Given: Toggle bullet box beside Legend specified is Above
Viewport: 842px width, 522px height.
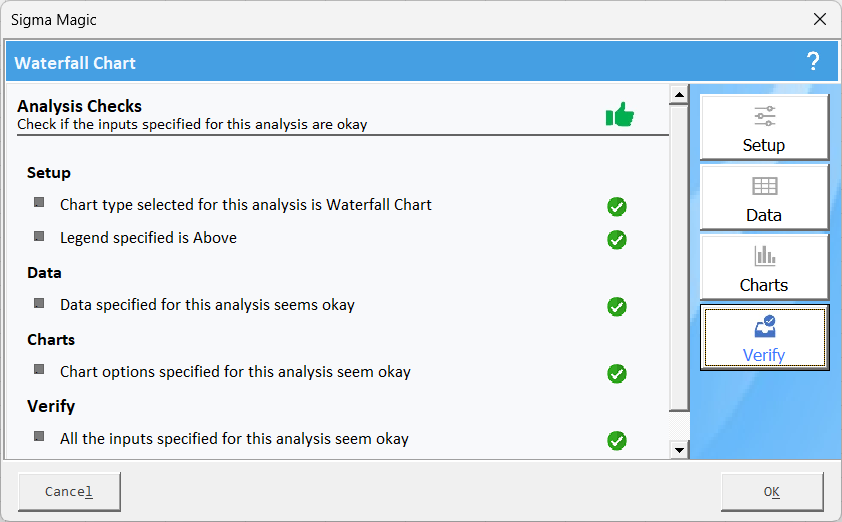Looking at the screenshot, I should 39,236.
